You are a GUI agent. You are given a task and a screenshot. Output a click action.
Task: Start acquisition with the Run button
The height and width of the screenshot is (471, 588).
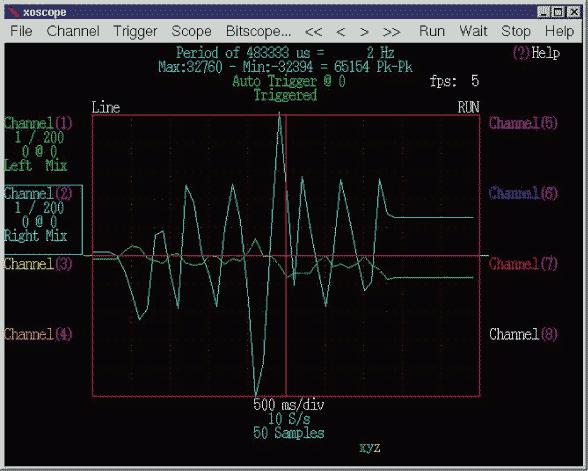click(x=432, y=31)
